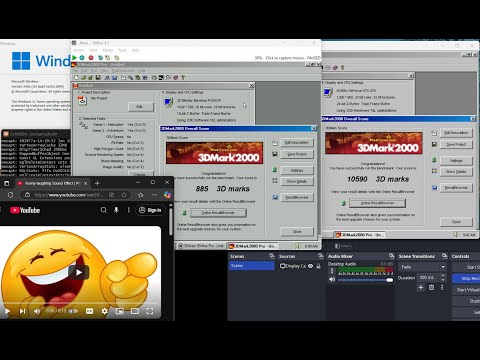Screen dimensions: 480x360
Task: Click the YouTube voice search microphone
Action: [x=116, y=210]
